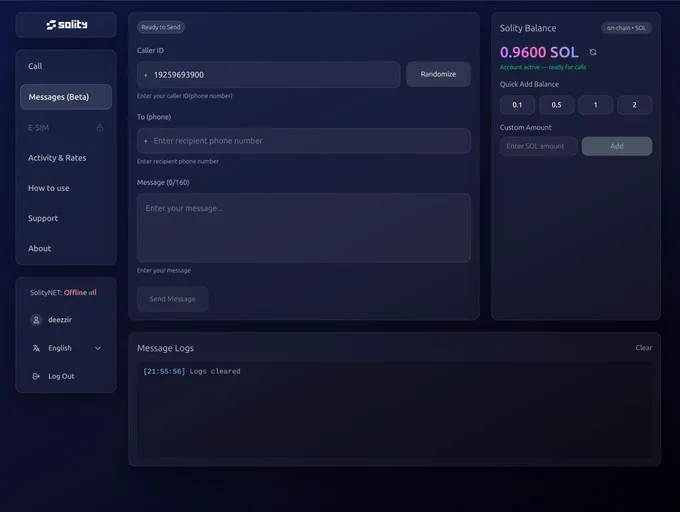This screenshot has height=512, width=680.
Task: Quick add 2 SOL balance
Action: [634, 105]
